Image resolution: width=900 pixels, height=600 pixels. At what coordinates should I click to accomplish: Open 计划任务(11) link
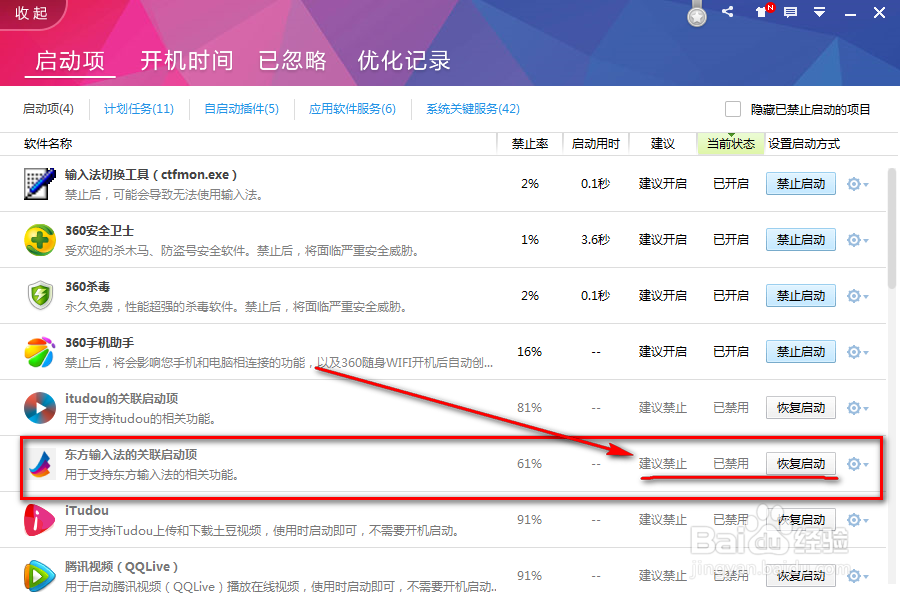138,109
